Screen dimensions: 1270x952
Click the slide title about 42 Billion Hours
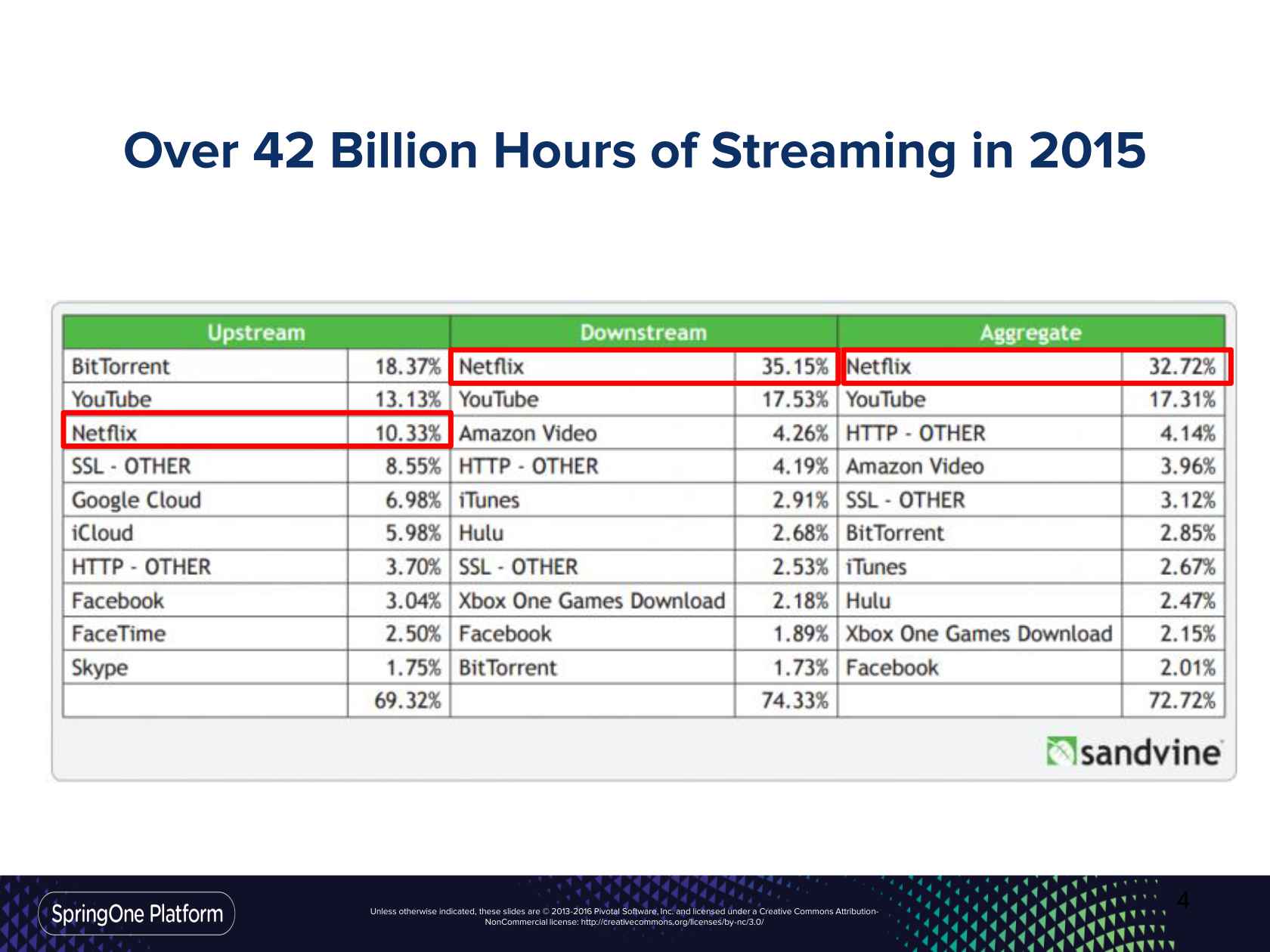[635, 150]
